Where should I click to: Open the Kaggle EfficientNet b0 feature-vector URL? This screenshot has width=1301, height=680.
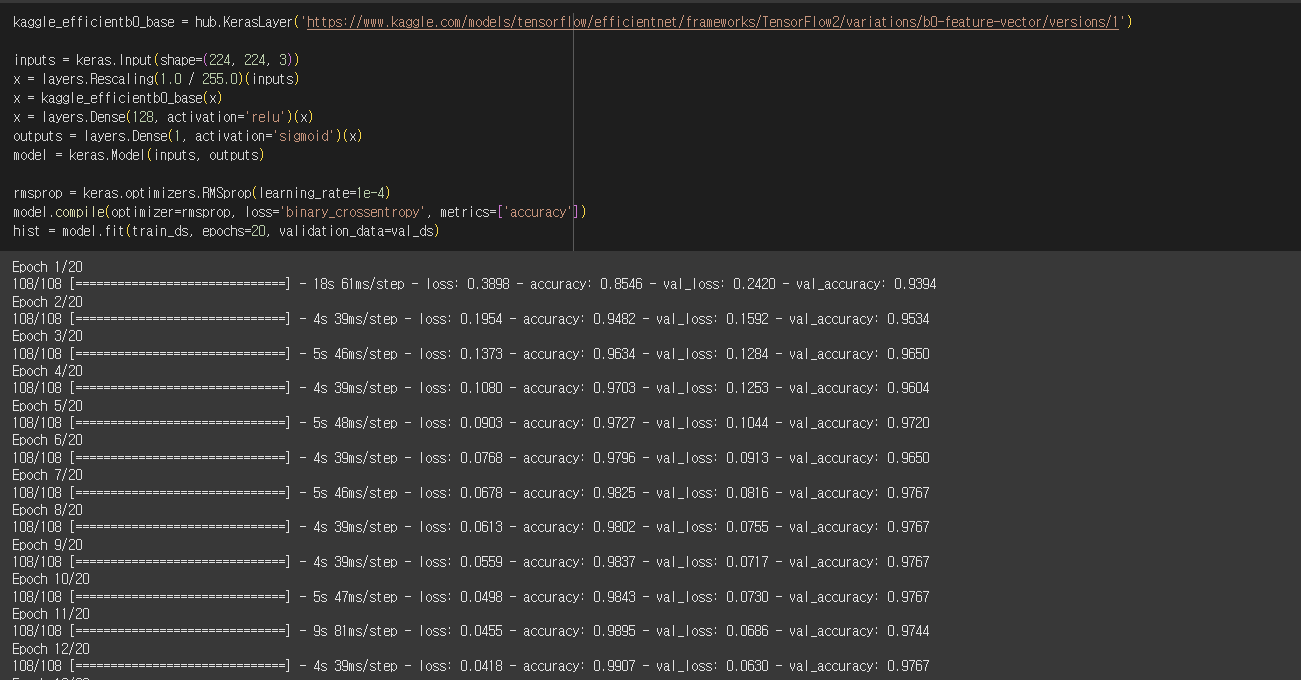tap(713, 21)
